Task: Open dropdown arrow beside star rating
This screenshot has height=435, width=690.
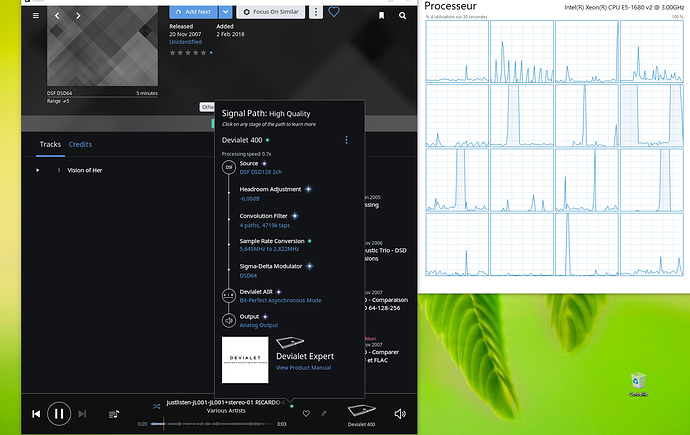Action: [x=211, y=53]
